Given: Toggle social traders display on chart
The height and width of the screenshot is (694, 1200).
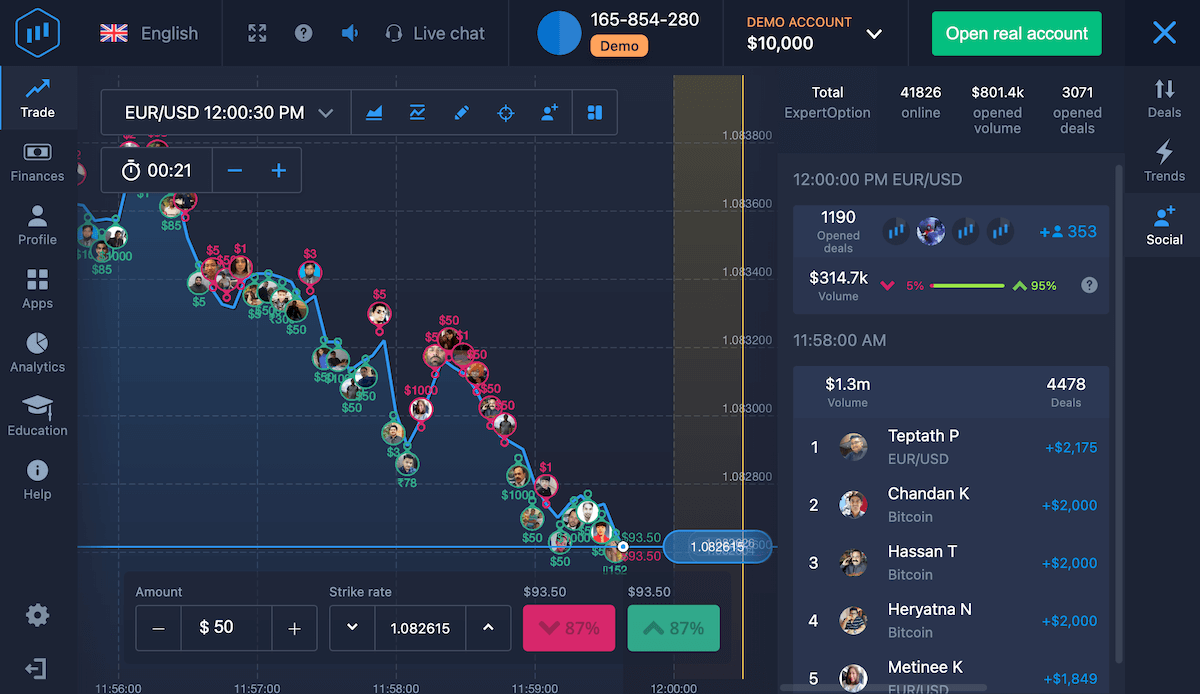Looking at the screenshot, I should (549, 113).
